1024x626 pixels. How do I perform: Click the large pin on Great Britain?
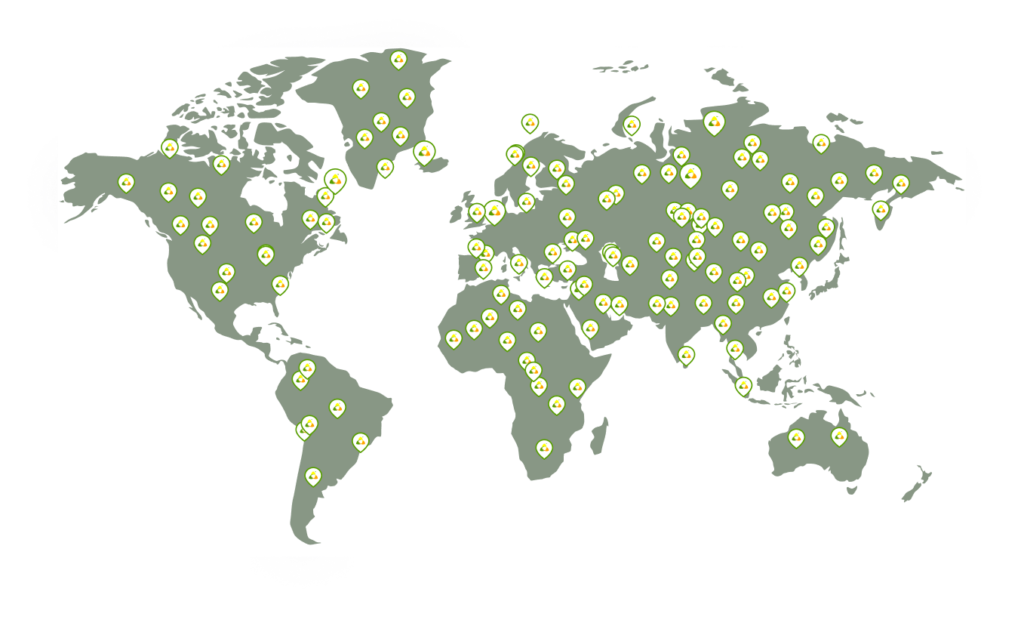pos(494,212)
